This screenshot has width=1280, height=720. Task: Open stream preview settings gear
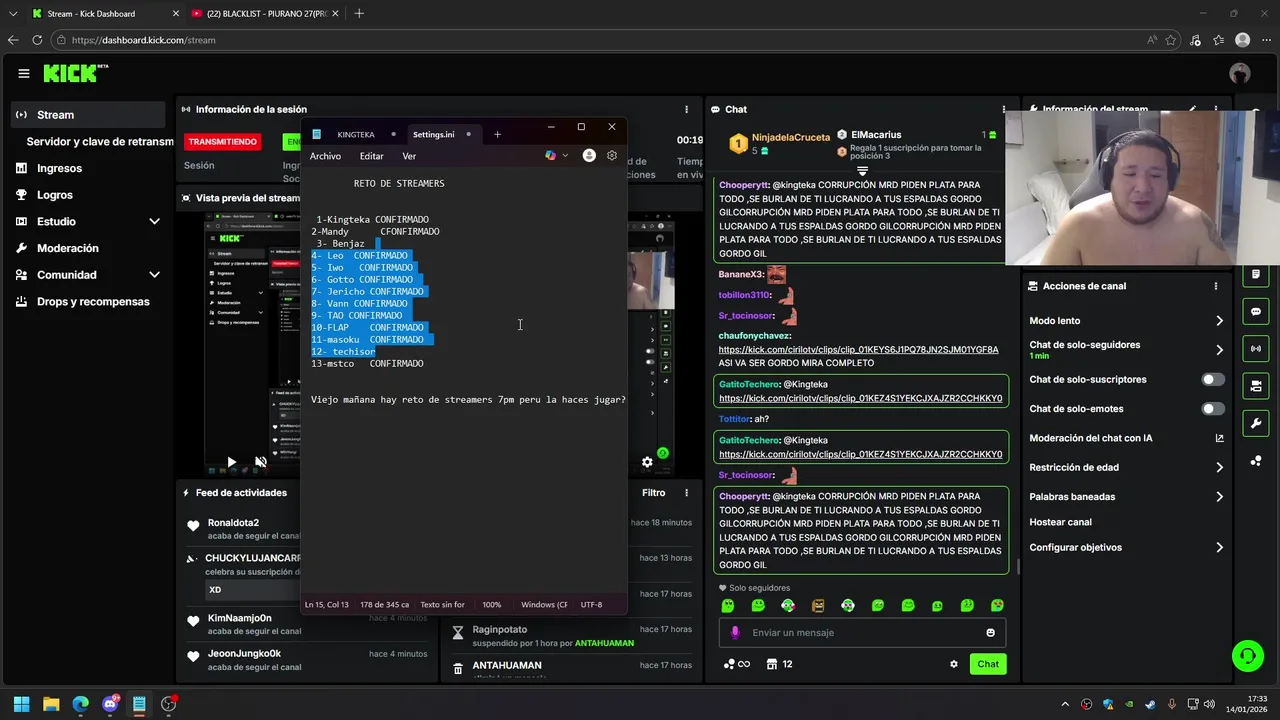647,462
